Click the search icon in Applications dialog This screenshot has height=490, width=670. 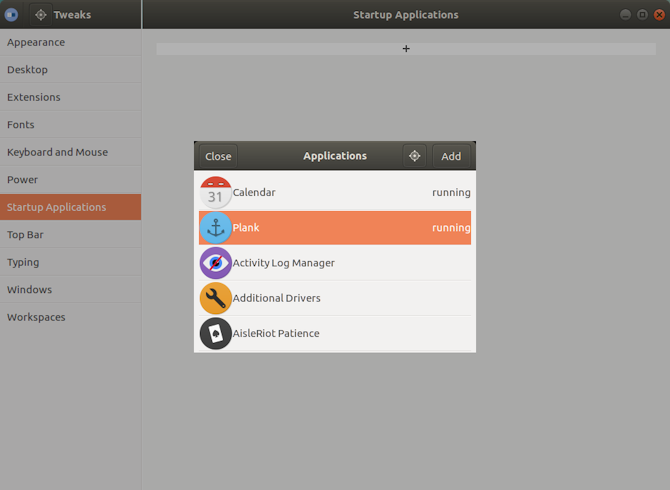[x=414, y=156]
